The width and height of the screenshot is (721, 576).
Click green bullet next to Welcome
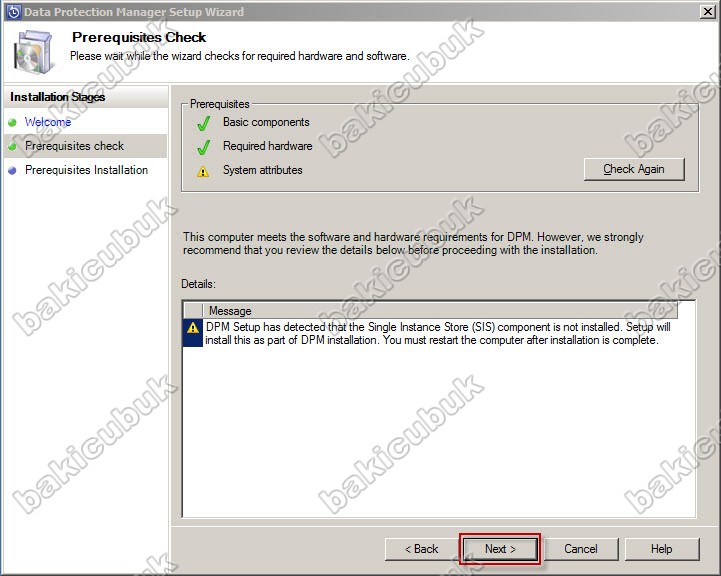[12, 122]
